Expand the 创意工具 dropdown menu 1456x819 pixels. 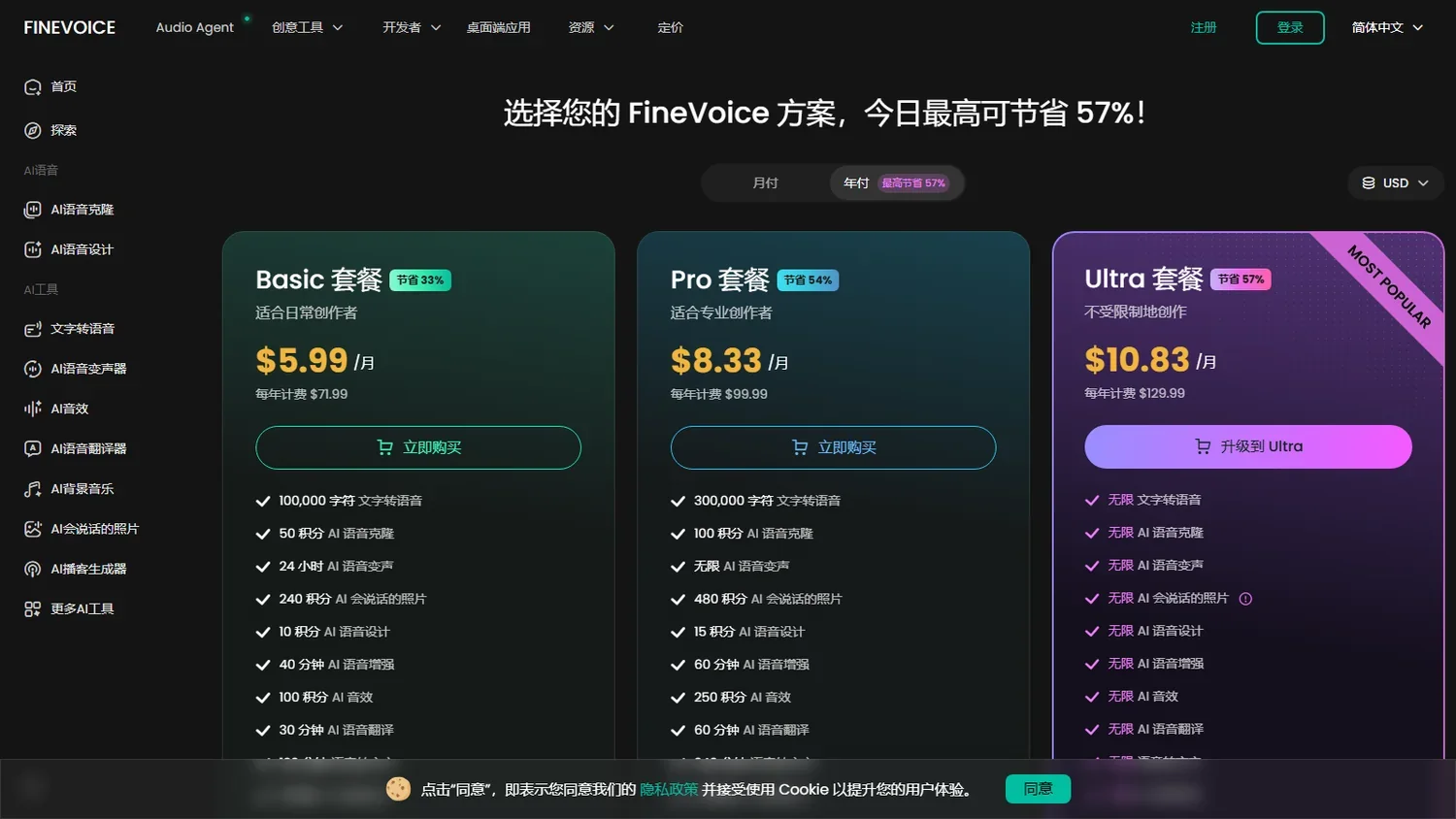[307, 27]
